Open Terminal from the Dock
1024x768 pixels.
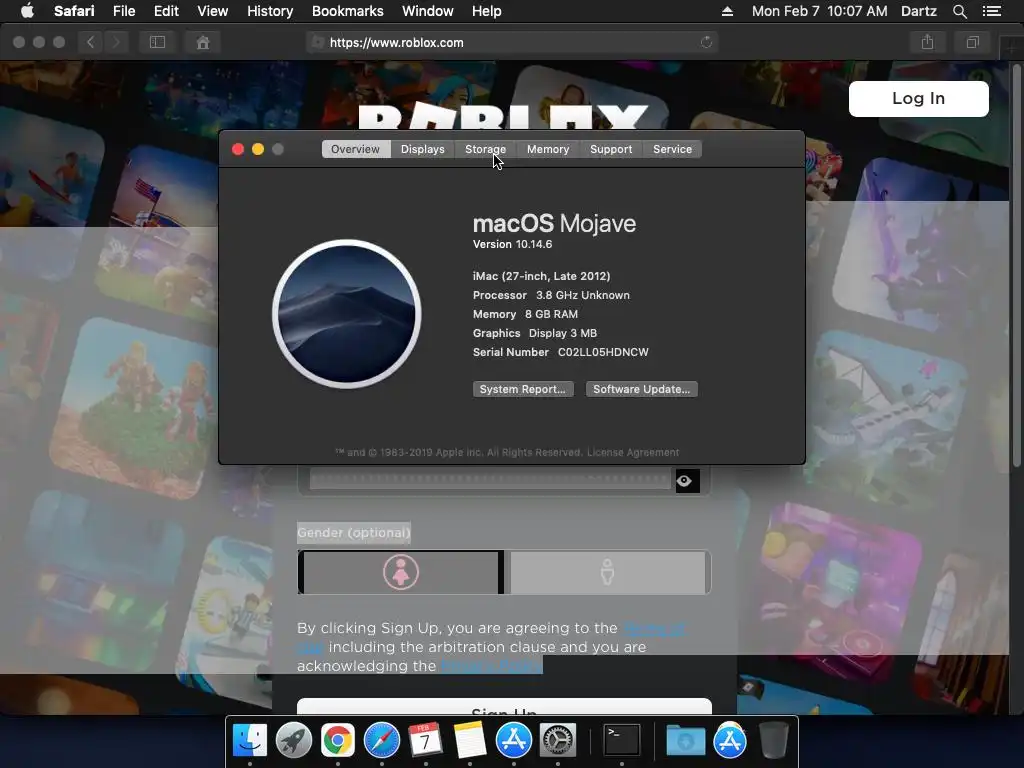pyautogui.click(x=621, y=740)
